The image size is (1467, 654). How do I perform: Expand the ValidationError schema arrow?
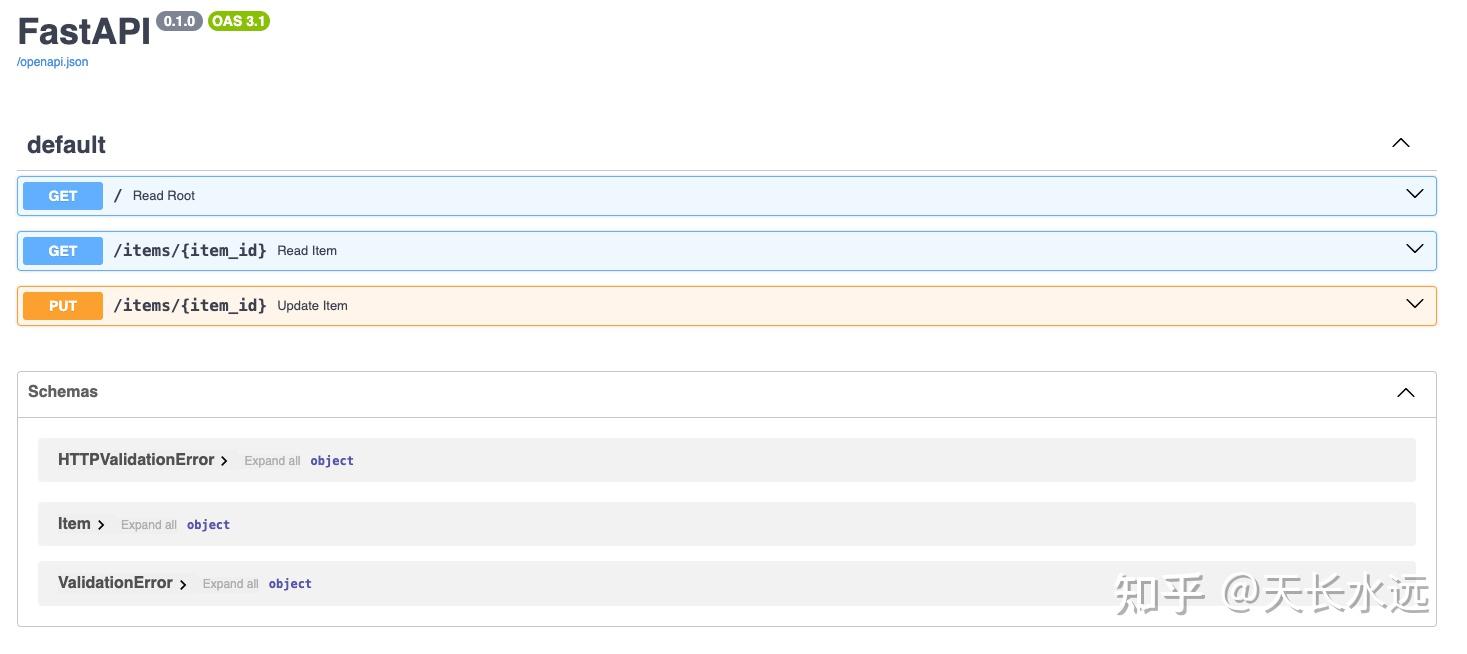(183, 584)
